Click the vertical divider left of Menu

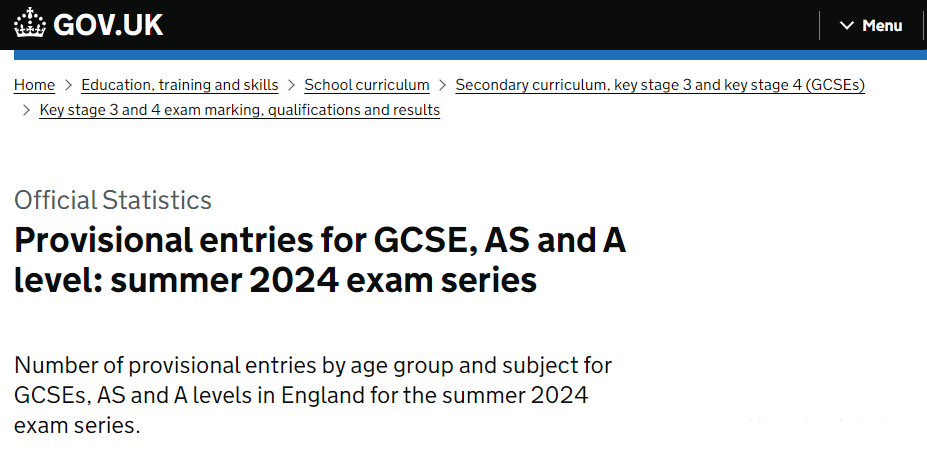[x=819, y=25]
